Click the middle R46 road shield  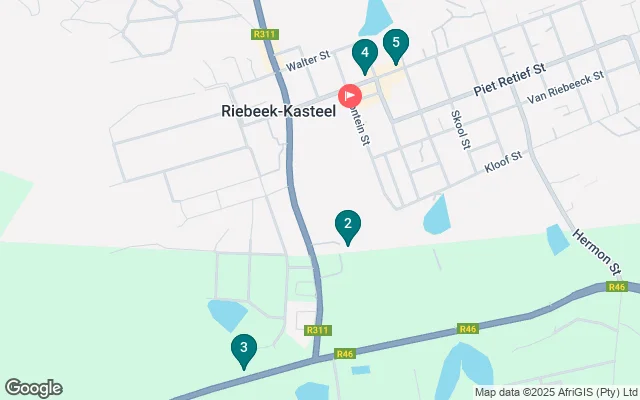tap(468, 329)
